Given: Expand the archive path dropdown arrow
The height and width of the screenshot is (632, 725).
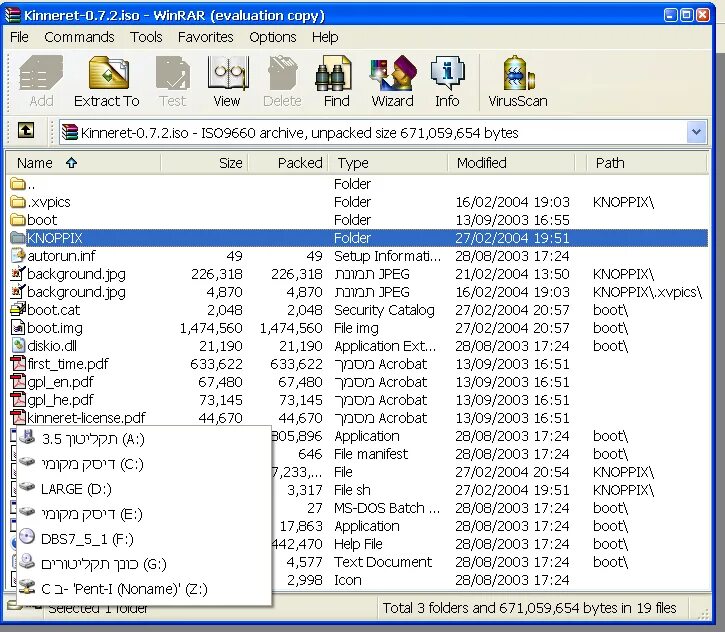Looking at the screenshot, I should coord(696,132).
